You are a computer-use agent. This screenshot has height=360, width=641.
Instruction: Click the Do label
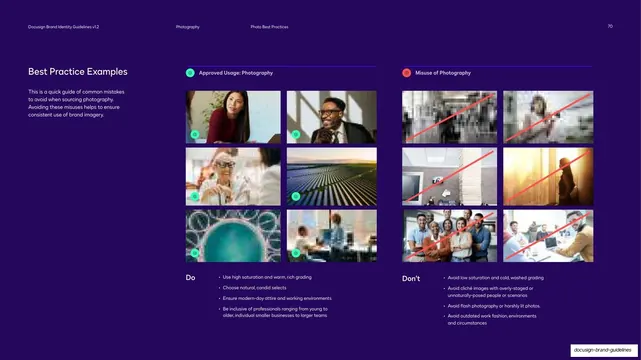(x=190, y=277)
